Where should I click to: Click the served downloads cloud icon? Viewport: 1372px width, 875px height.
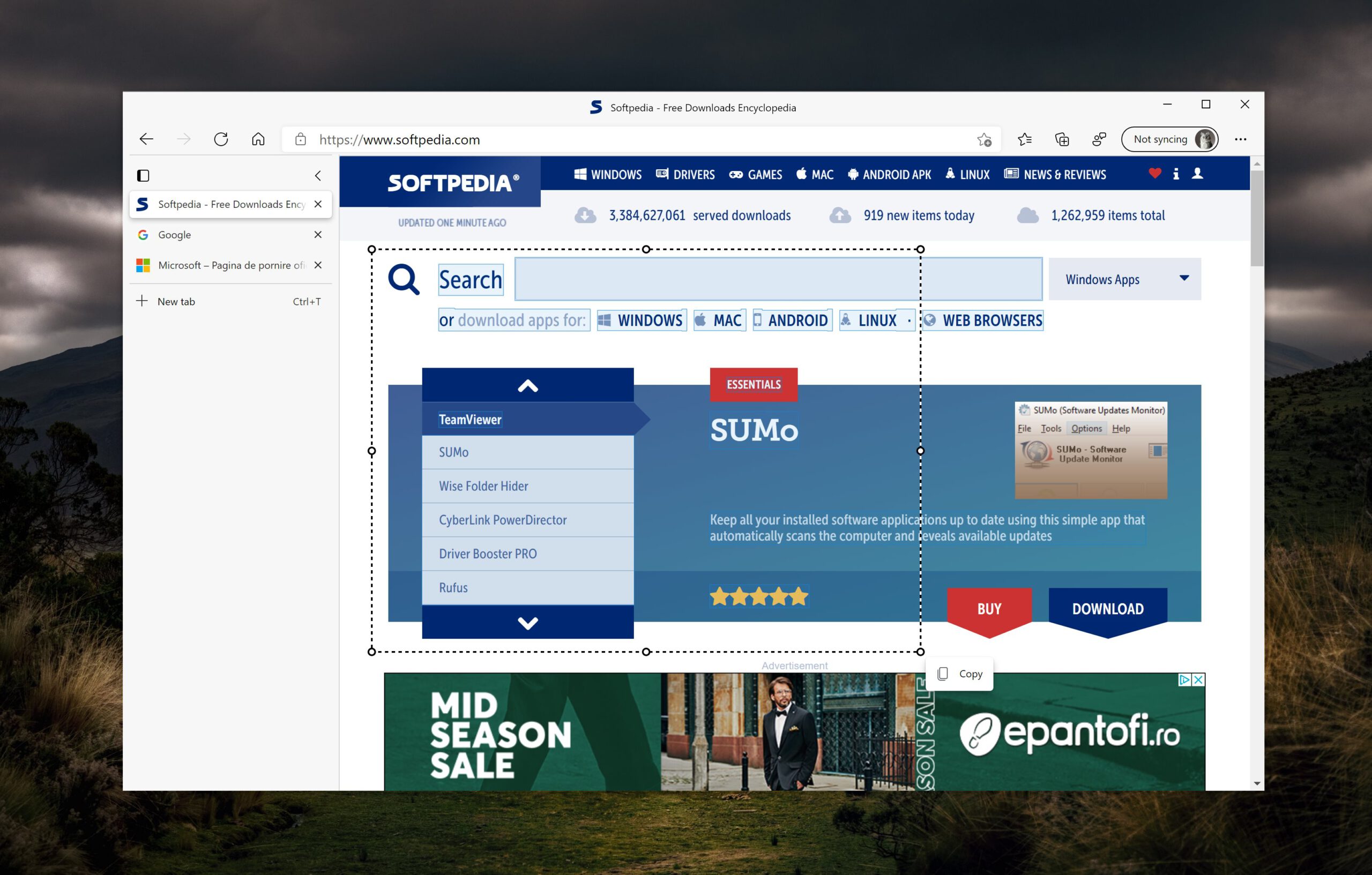pos(585,215)
